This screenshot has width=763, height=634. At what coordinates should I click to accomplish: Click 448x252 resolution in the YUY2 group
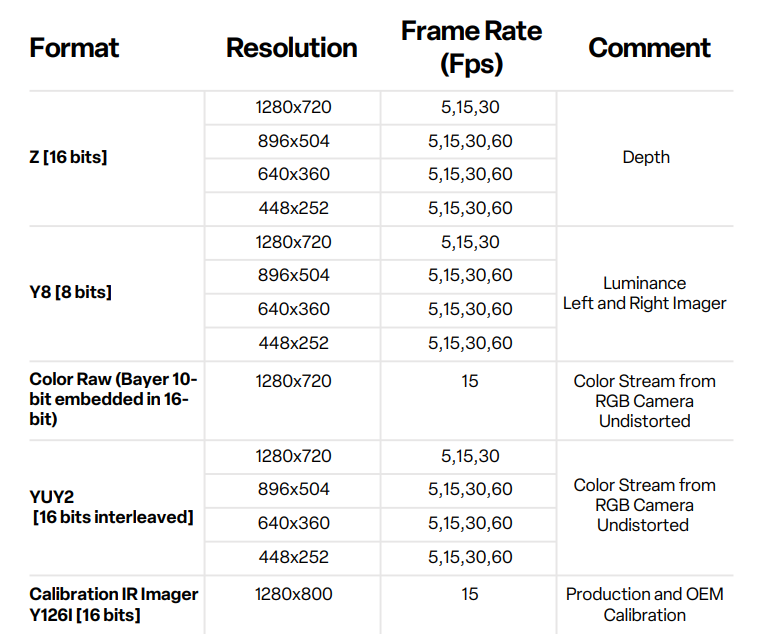[x=292, y=557]
